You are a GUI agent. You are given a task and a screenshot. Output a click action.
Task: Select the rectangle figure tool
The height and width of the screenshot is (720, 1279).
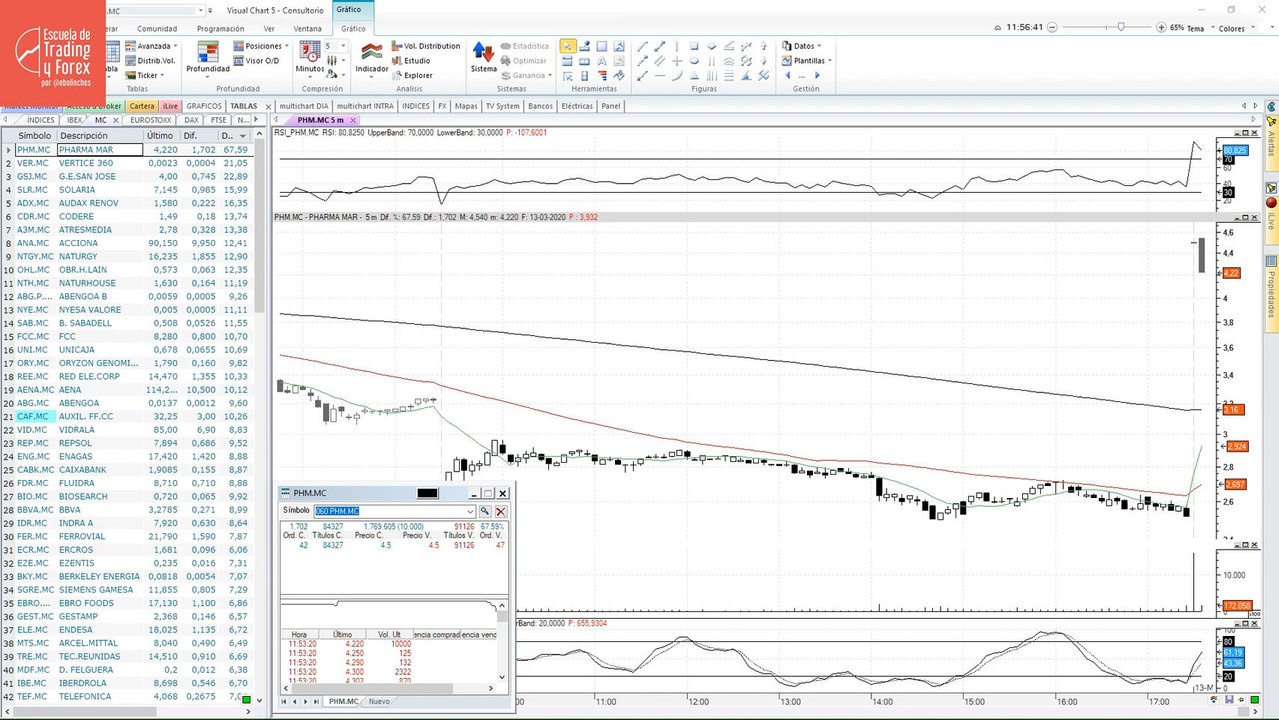point(694,46)
